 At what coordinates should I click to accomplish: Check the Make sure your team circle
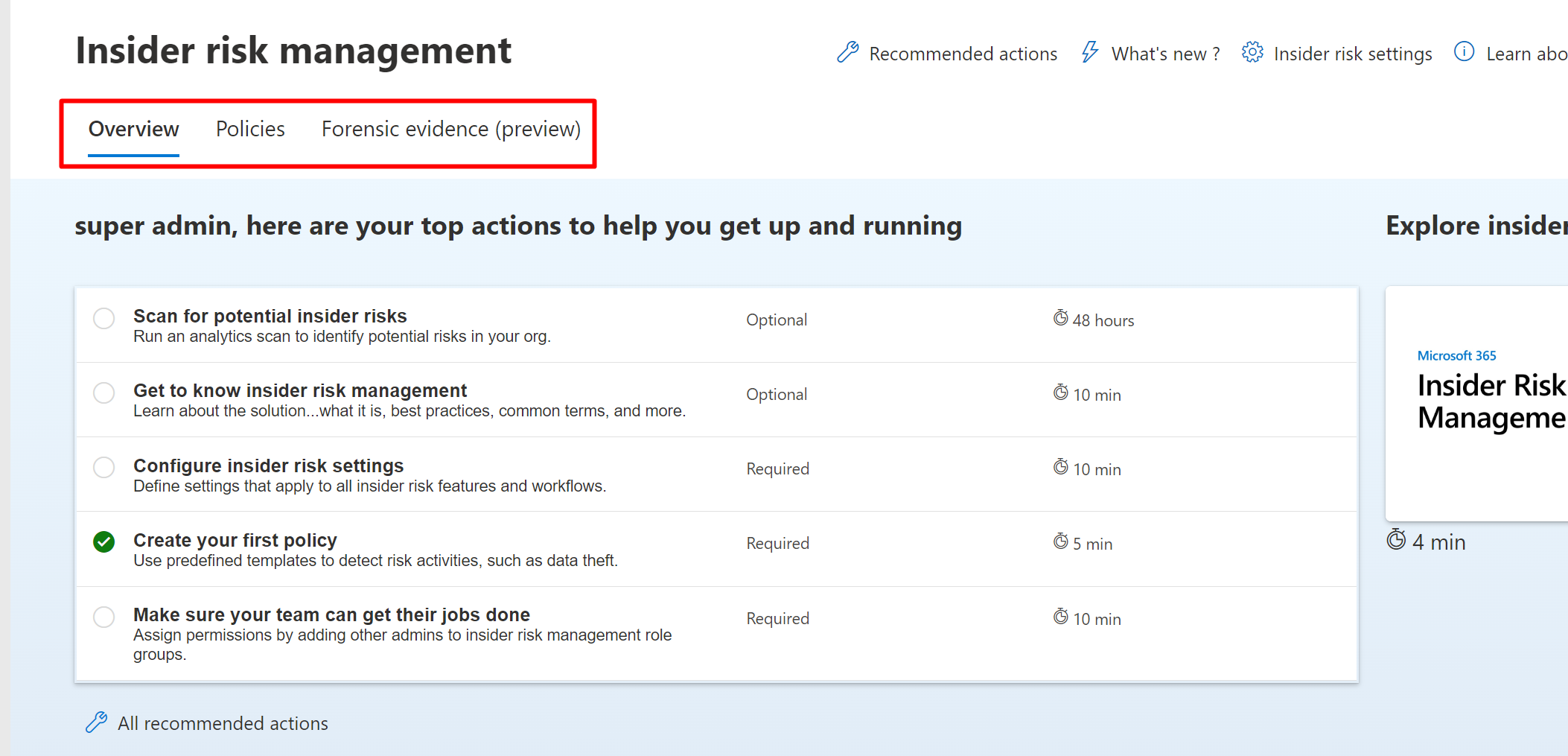click(104, 617)
